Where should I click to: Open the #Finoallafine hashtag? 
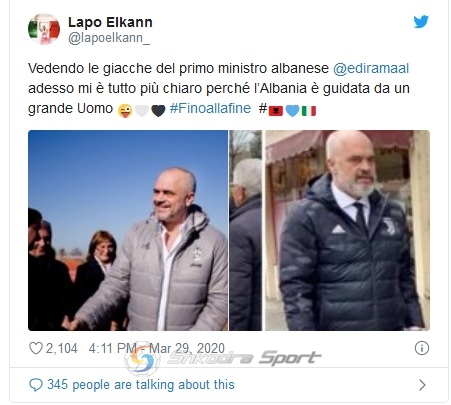[x=210, y=108]
